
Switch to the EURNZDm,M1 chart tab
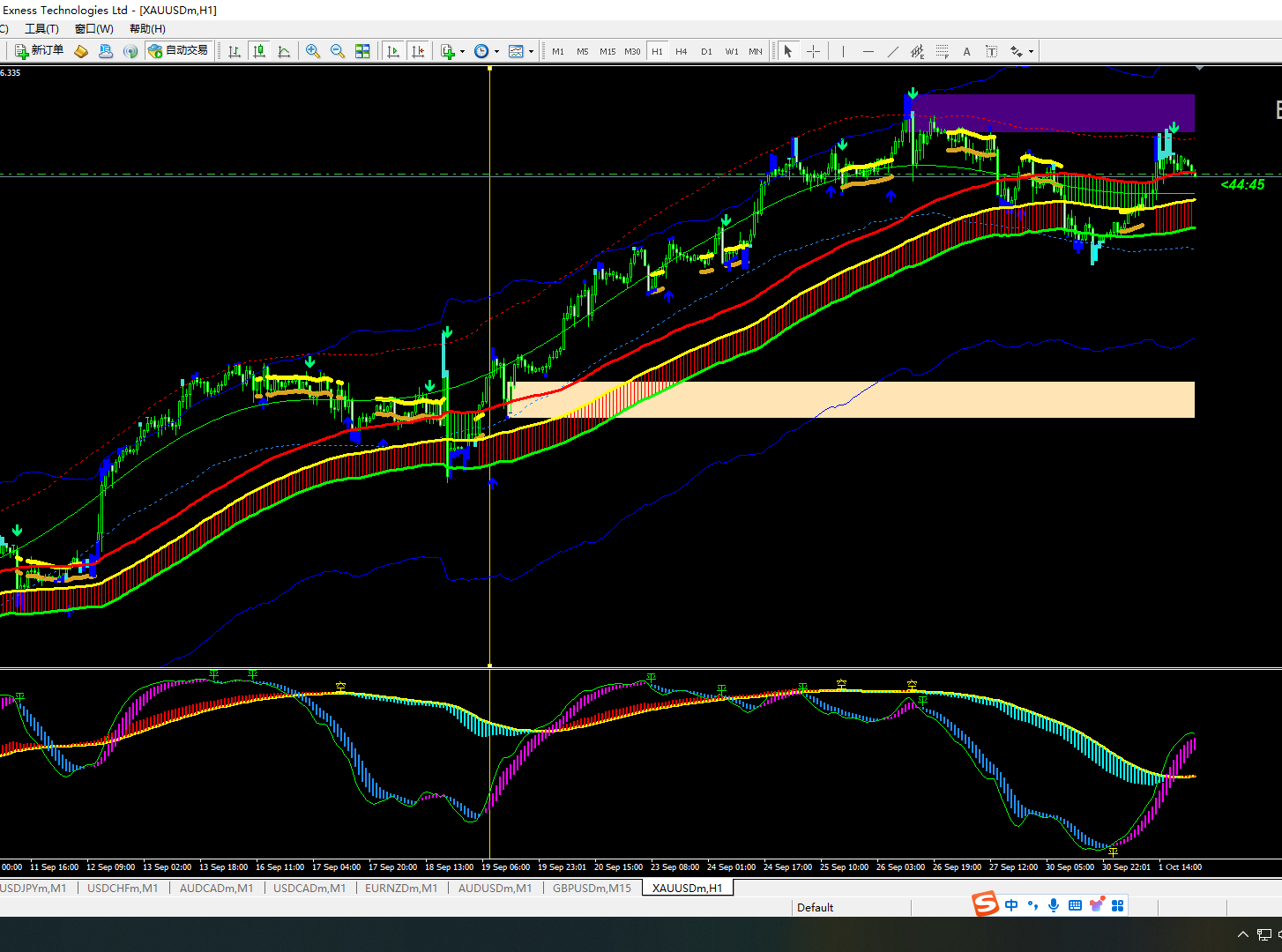point(401,888)
